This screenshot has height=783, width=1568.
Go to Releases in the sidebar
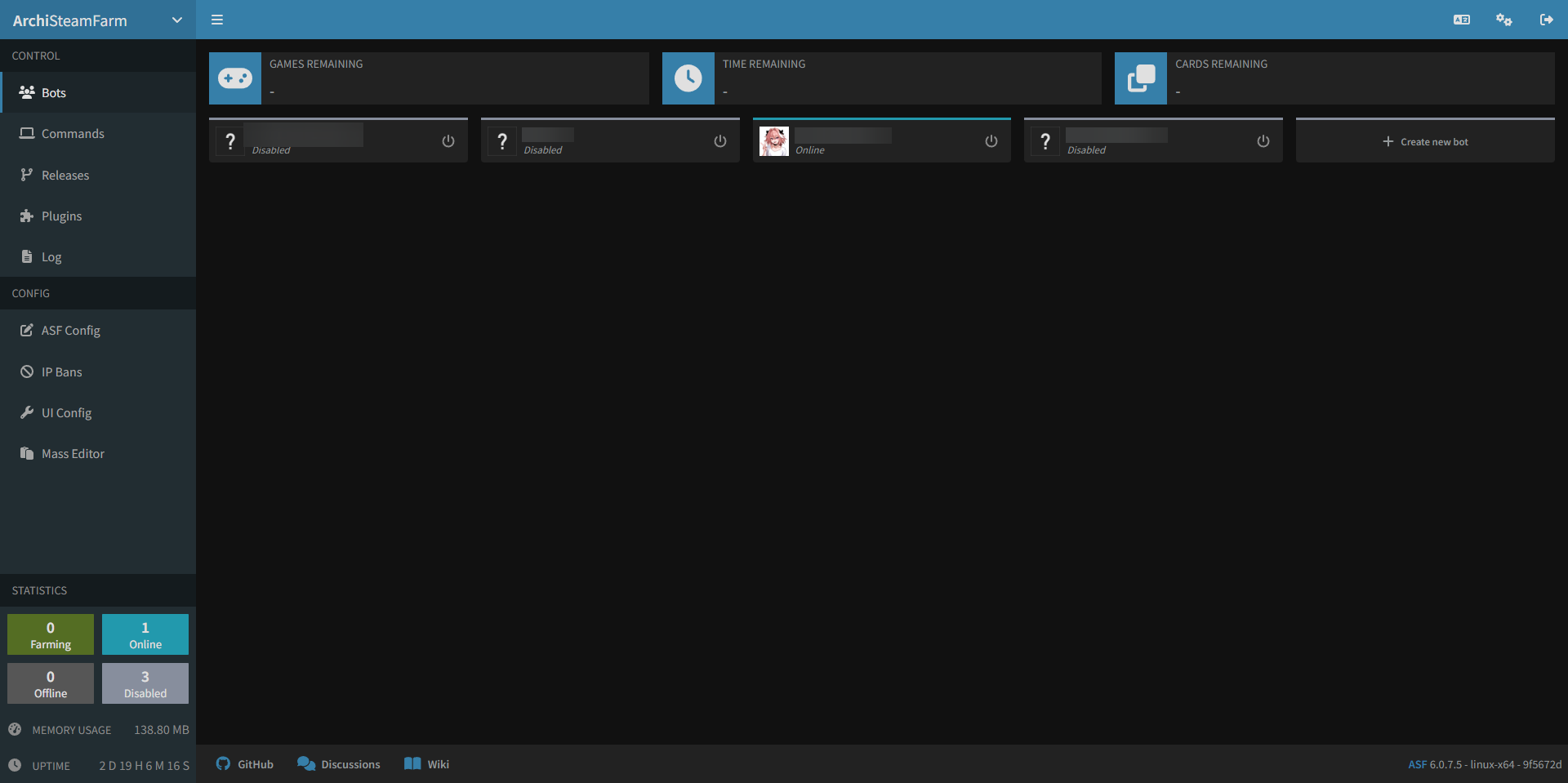pyautogui.click(x=98, y=175)
